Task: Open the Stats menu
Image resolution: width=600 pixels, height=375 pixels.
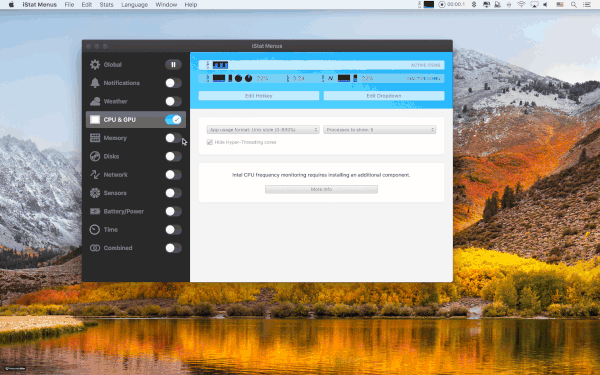Action: coord(106,5)
